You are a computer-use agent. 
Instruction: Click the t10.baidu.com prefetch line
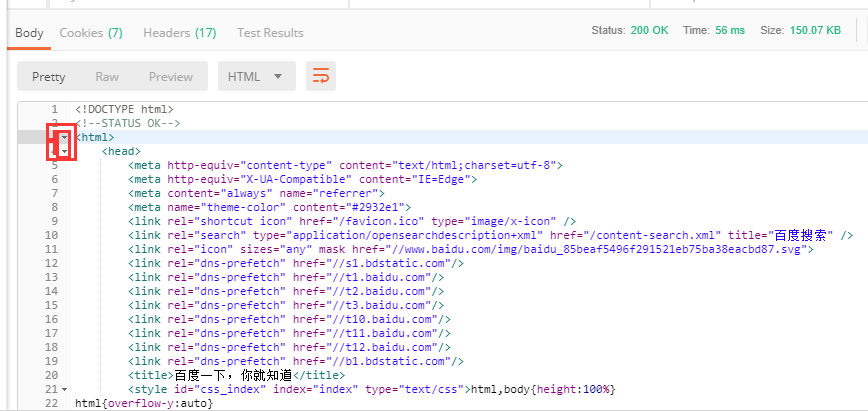(290, 319)
